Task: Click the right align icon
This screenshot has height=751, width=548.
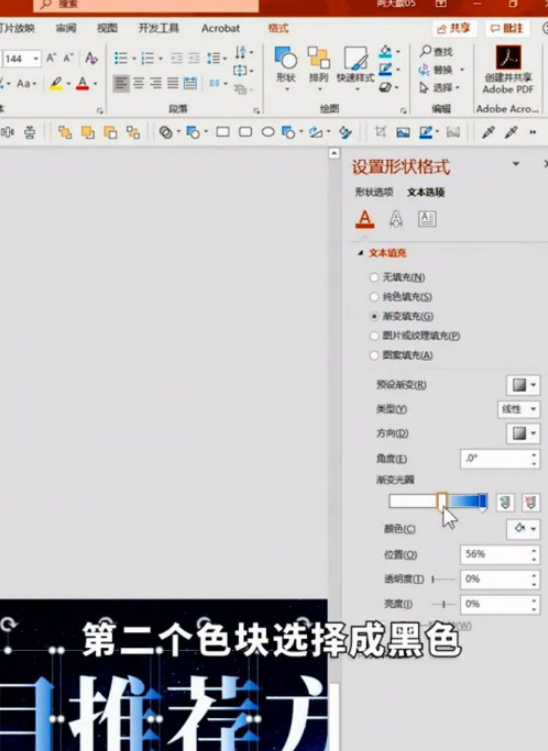Action: [156, 83]
